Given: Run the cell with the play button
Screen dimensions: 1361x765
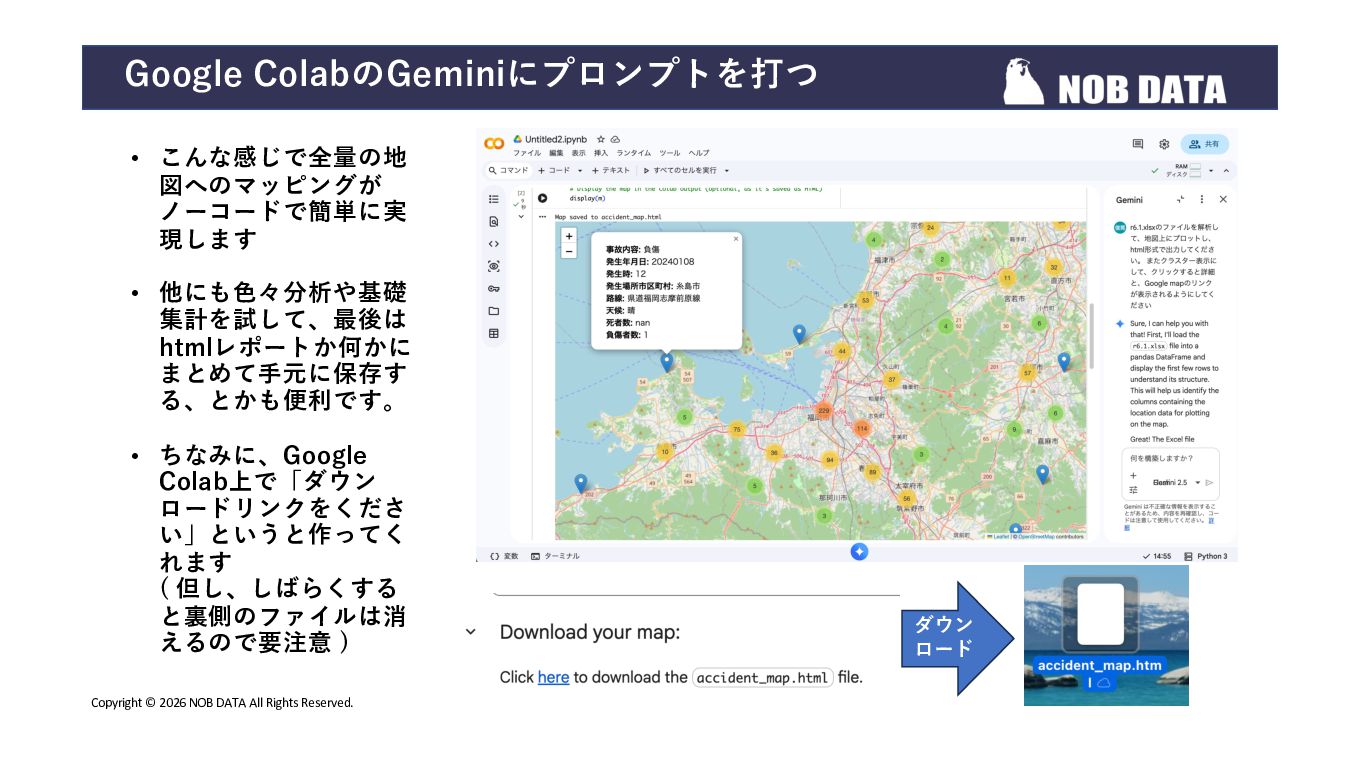Looking at the screenshot, I should point(542,198).
